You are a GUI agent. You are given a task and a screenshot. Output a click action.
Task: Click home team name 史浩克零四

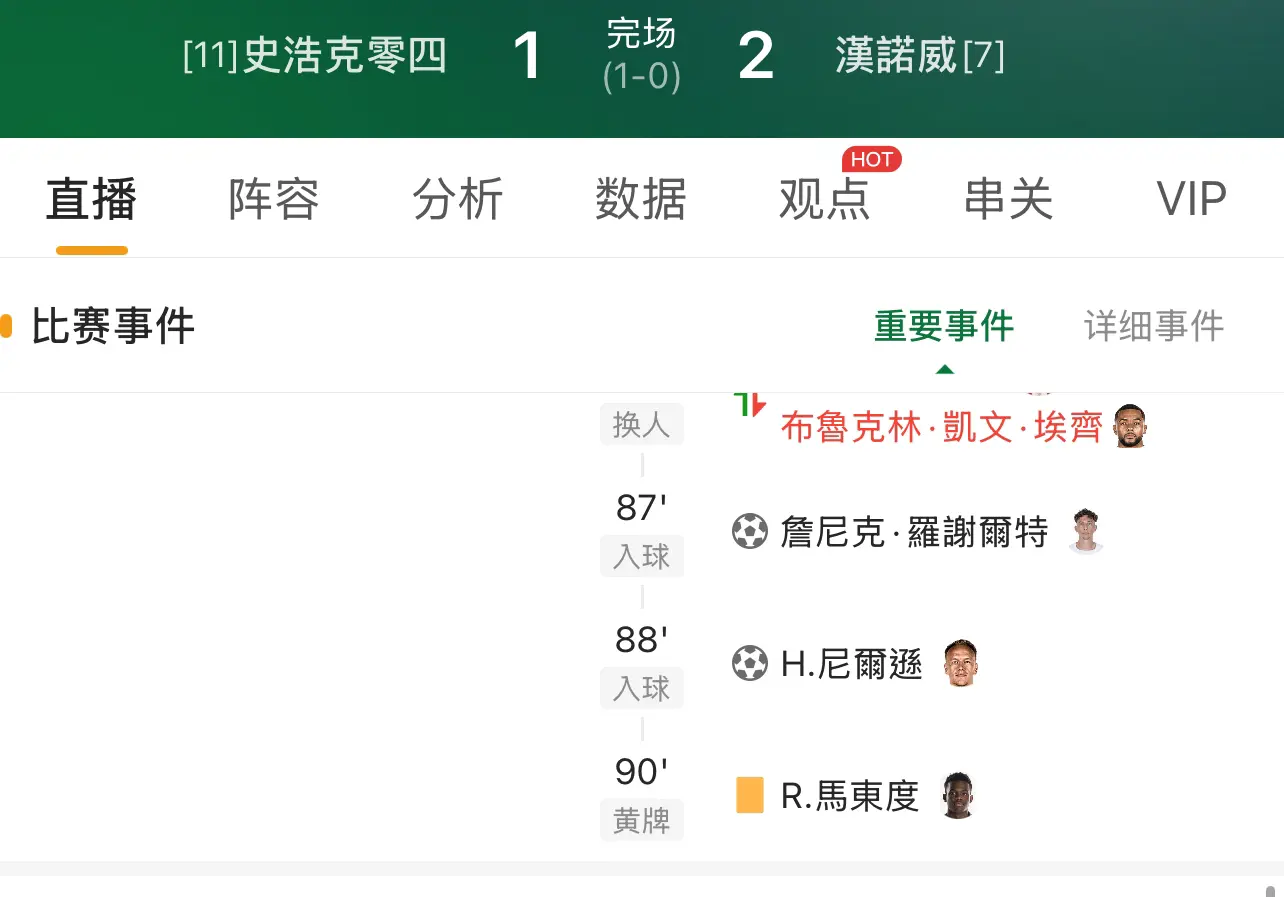tap(345, 56)
